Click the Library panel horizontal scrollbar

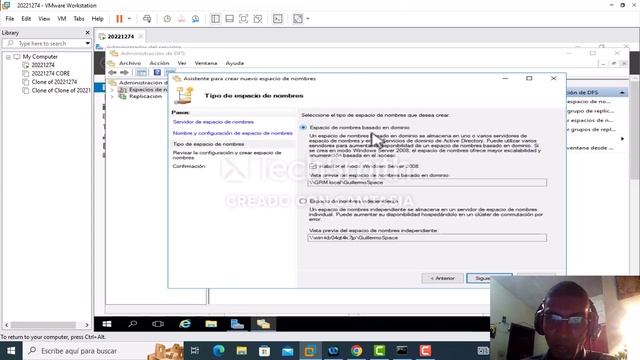pos(43,325)
